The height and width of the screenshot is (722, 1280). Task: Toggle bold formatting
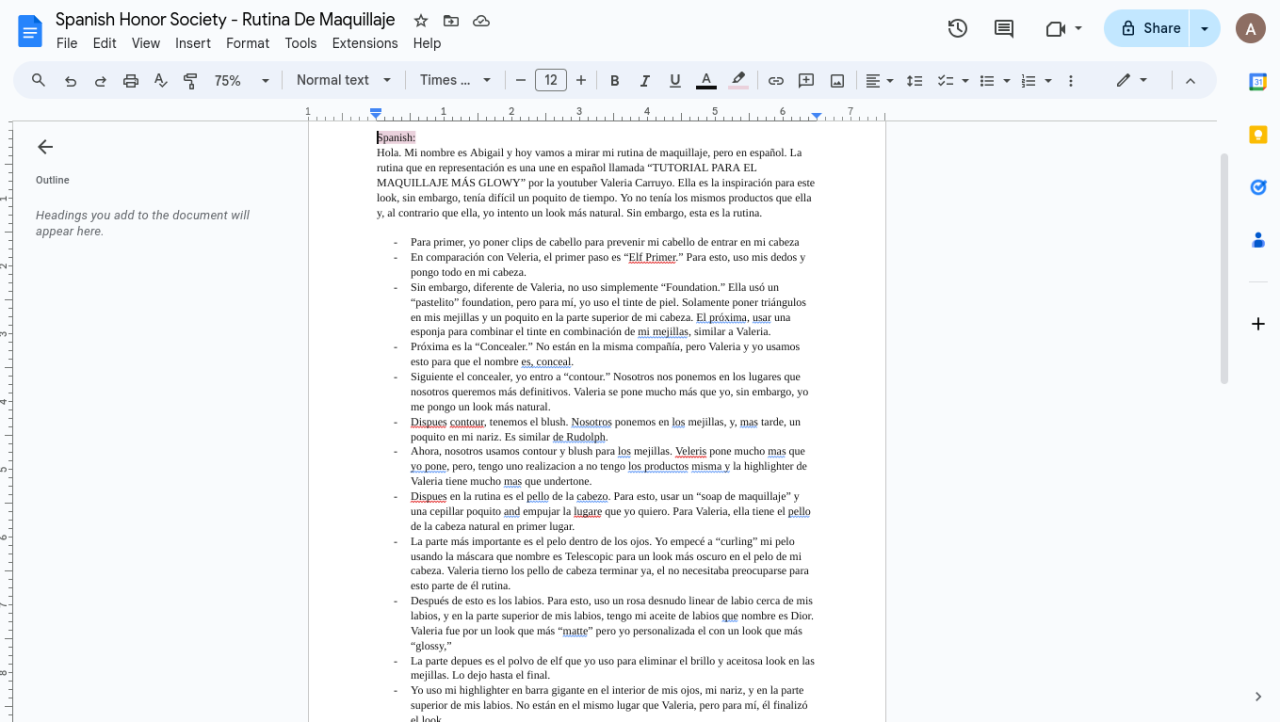615,81
